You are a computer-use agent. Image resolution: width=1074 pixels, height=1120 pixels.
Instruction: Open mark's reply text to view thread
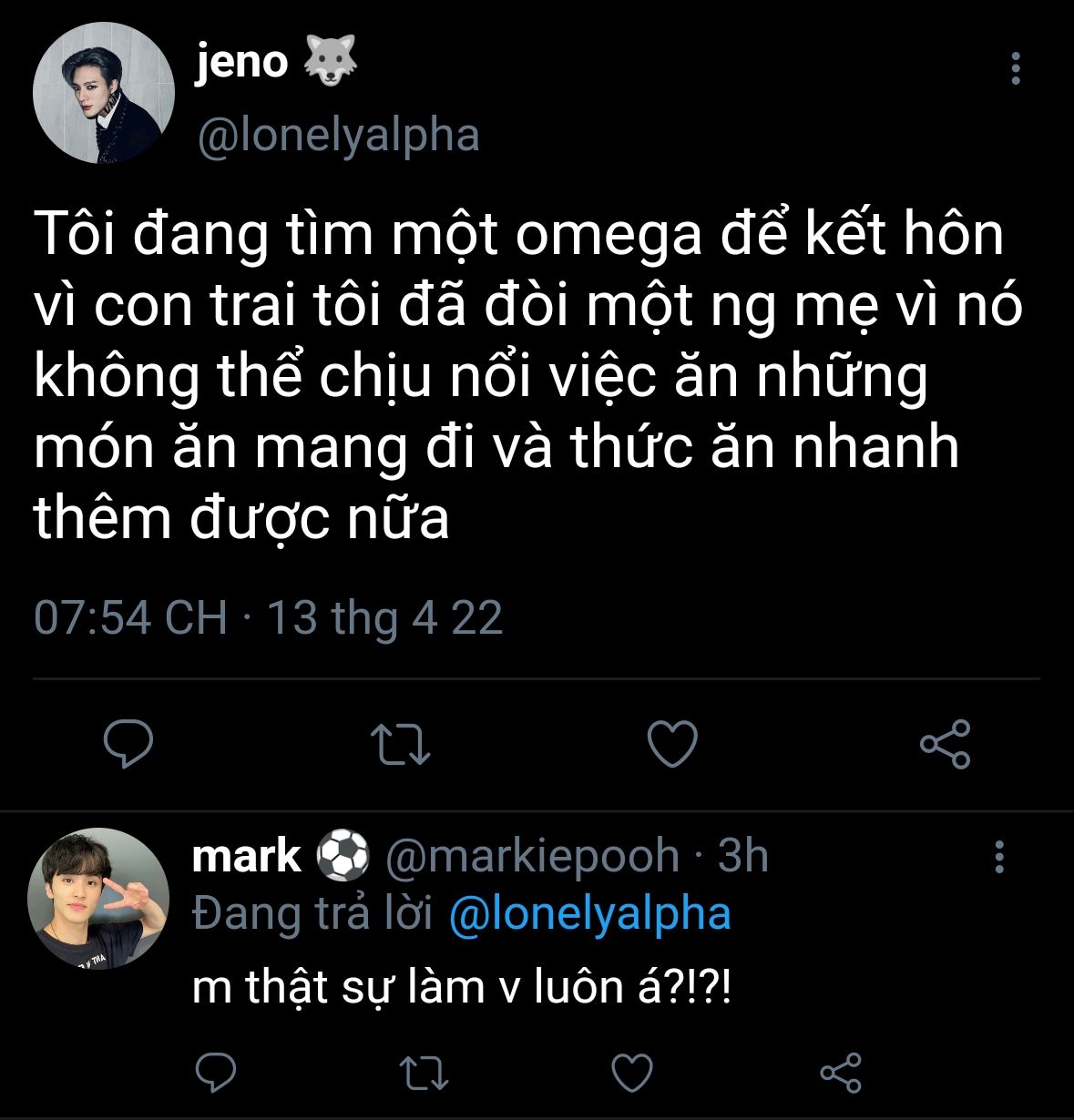[462, 987]
